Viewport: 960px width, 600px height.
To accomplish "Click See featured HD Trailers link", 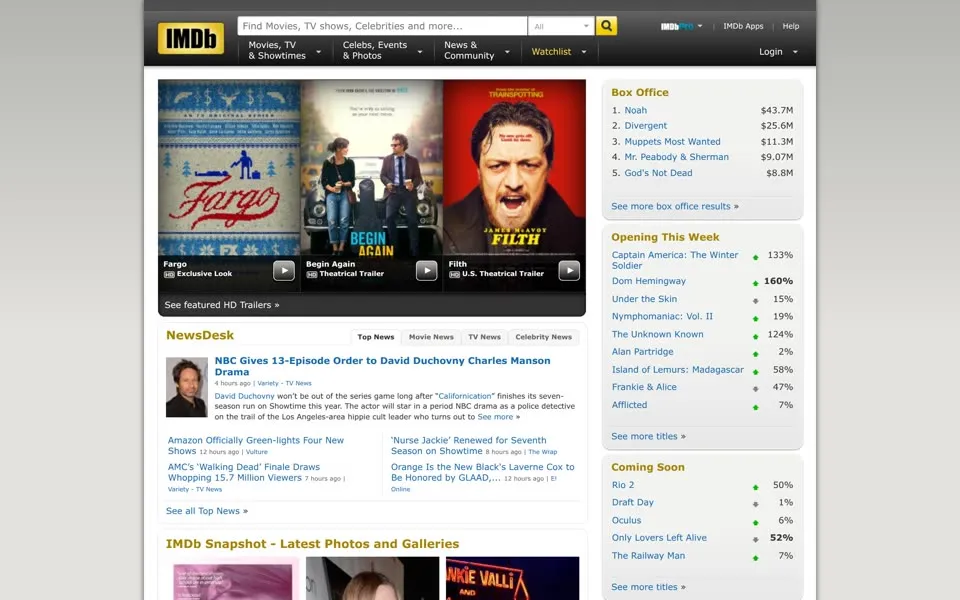I will click(x=222, y=305).
